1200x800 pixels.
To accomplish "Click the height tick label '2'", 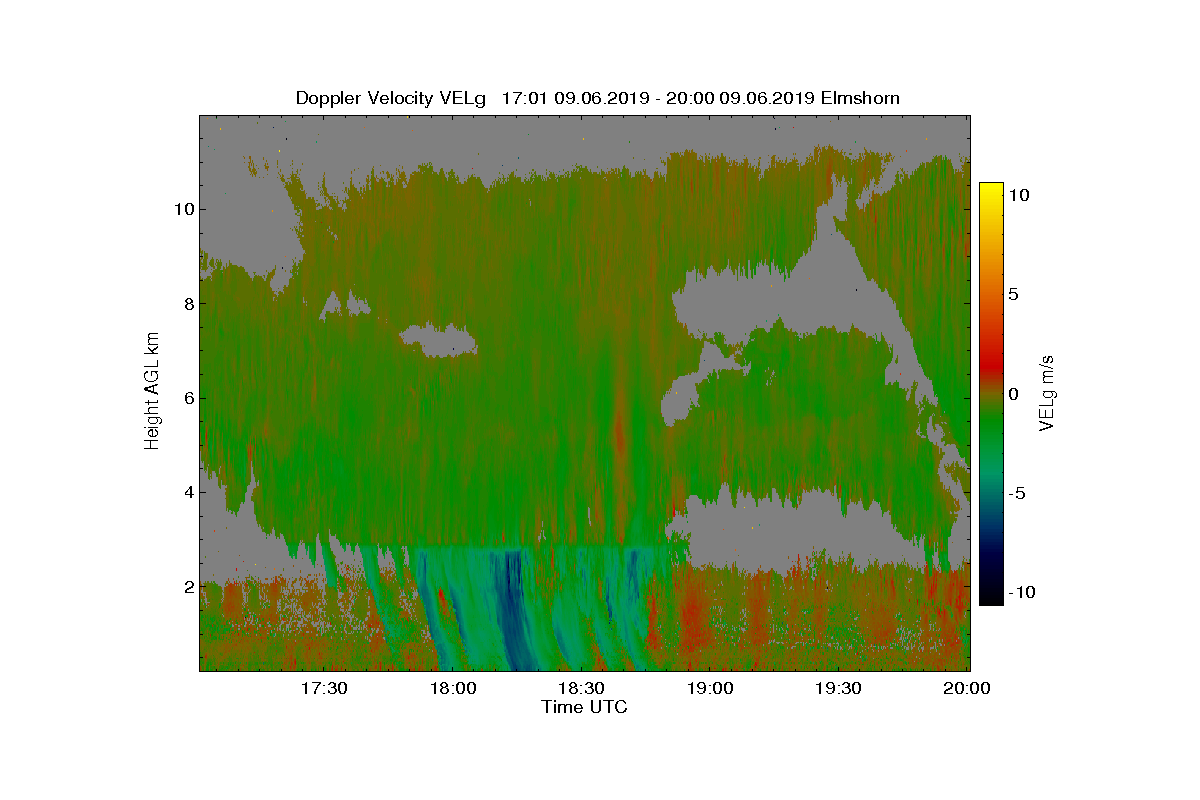I will [188, 586].
